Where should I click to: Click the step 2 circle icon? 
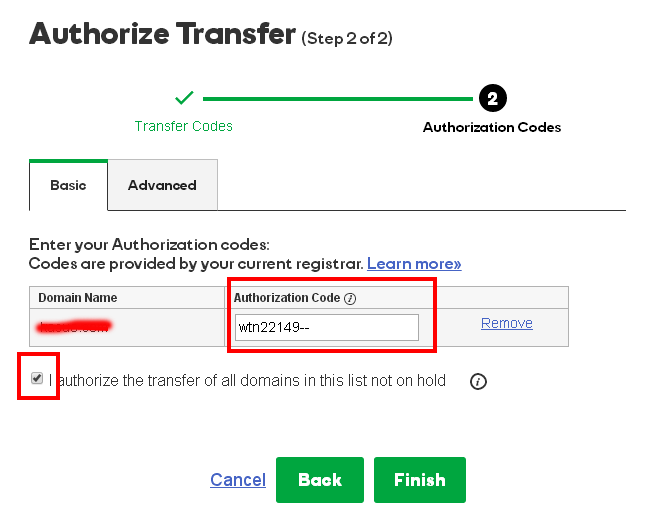[492, 98]
